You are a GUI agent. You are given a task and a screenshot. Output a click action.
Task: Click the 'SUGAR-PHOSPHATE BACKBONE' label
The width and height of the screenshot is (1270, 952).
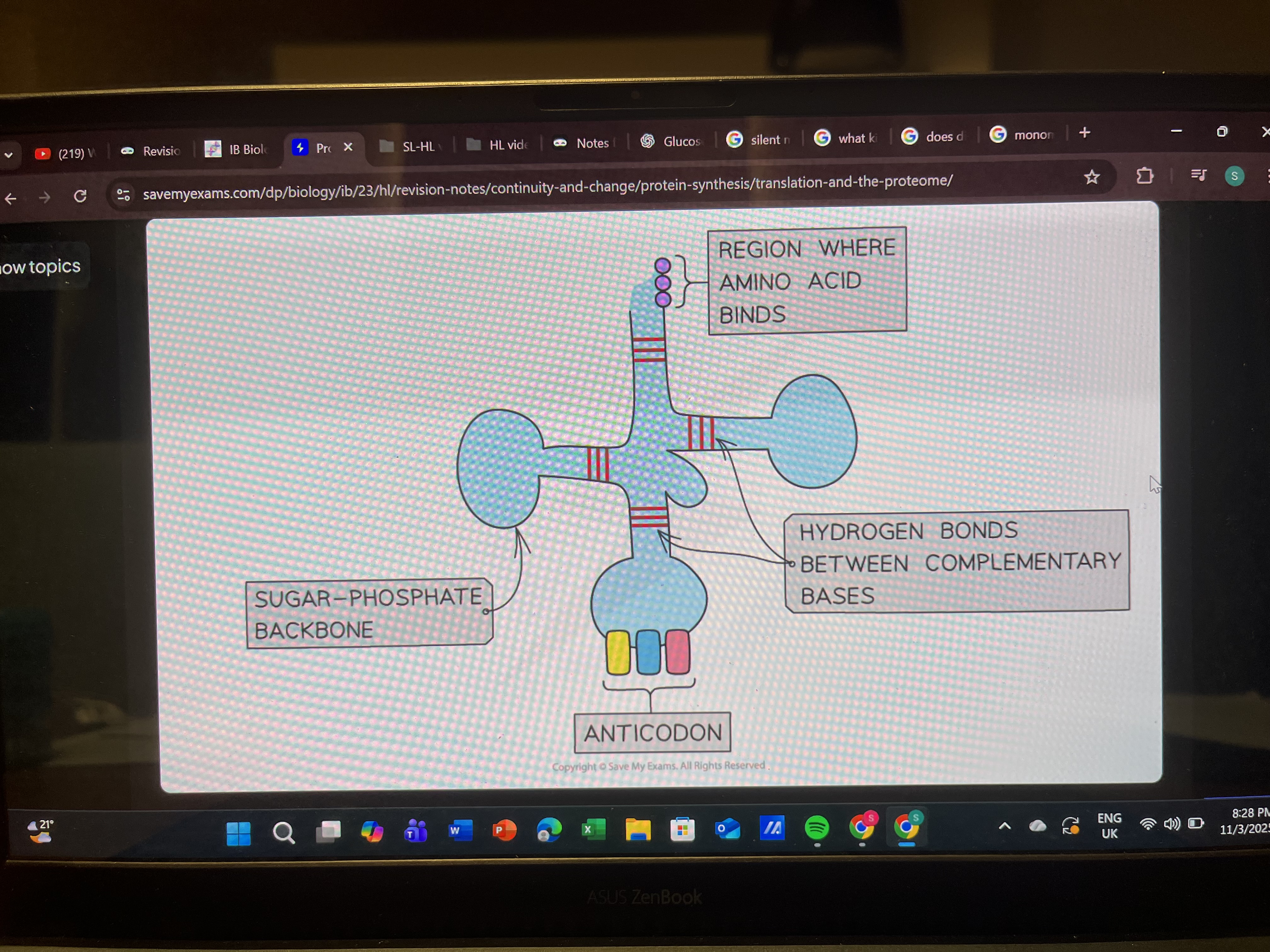click(x=369, y=614)
